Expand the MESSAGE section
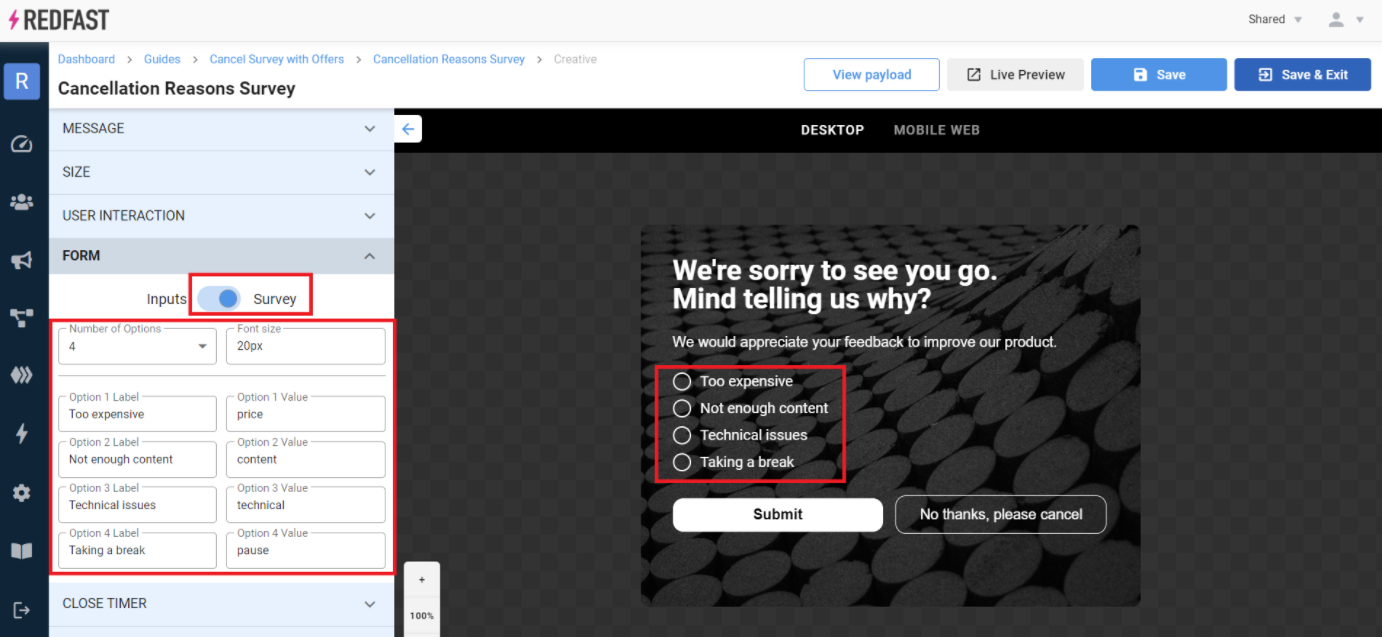This screenshot has height=637, width=1382. (x=221, y=129)
